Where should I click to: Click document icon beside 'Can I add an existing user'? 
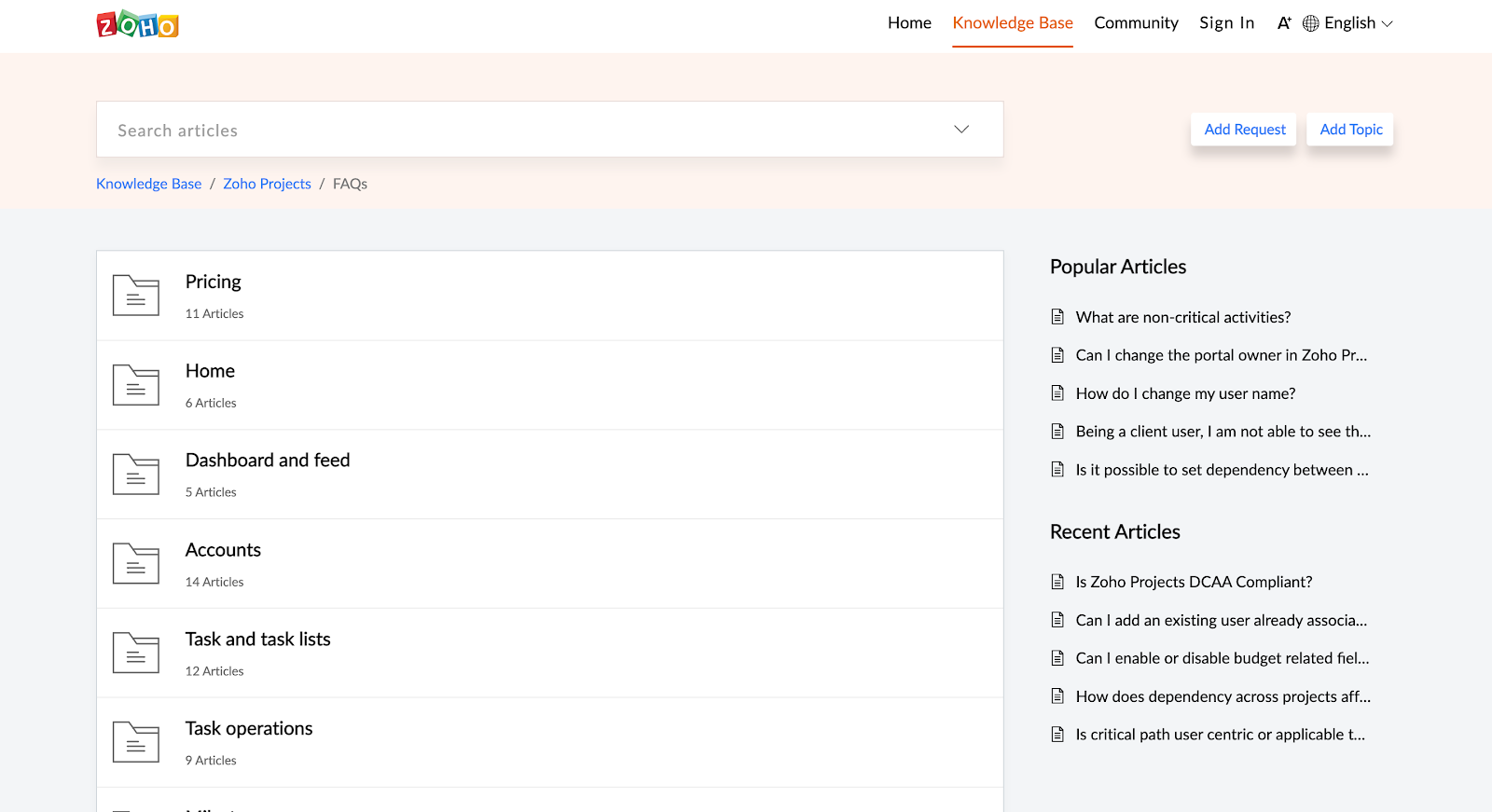click(x=1057, y=620)
